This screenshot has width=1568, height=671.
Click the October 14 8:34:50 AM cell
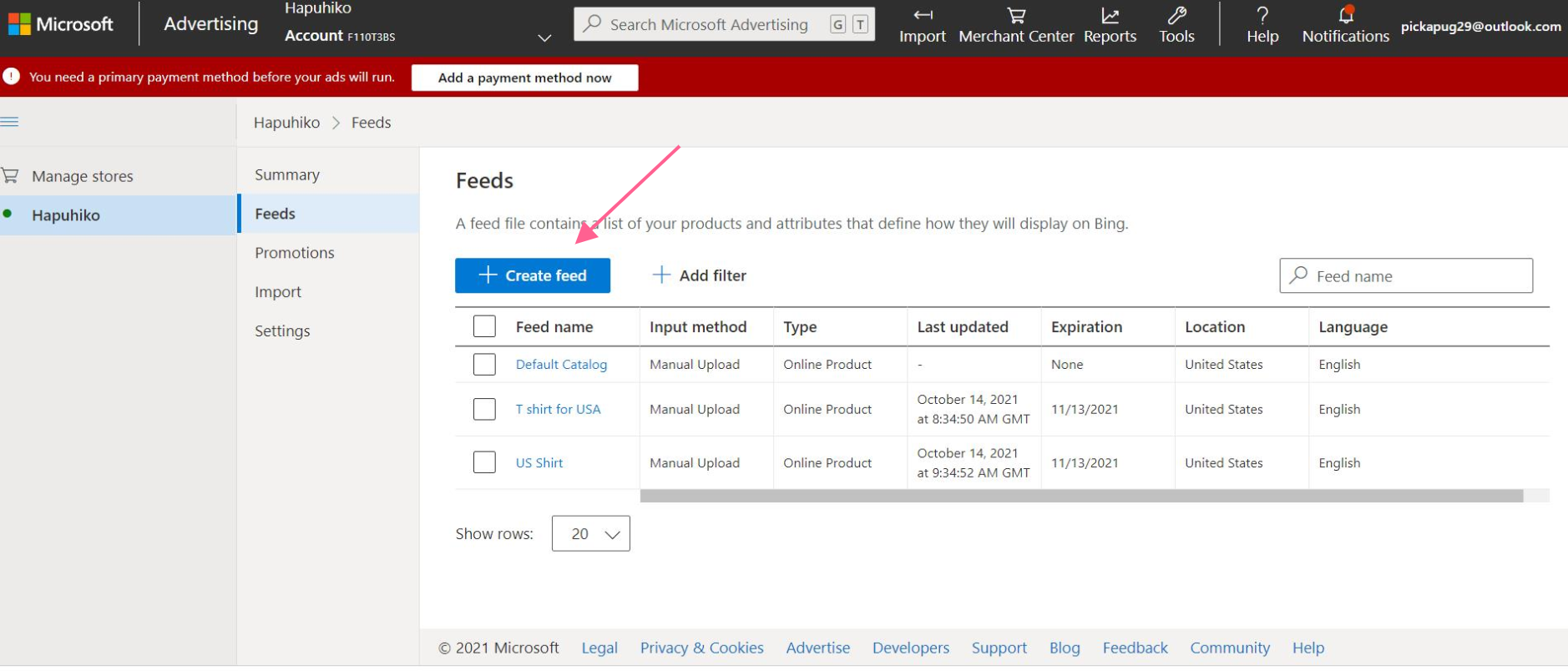(x=974, y=409)
